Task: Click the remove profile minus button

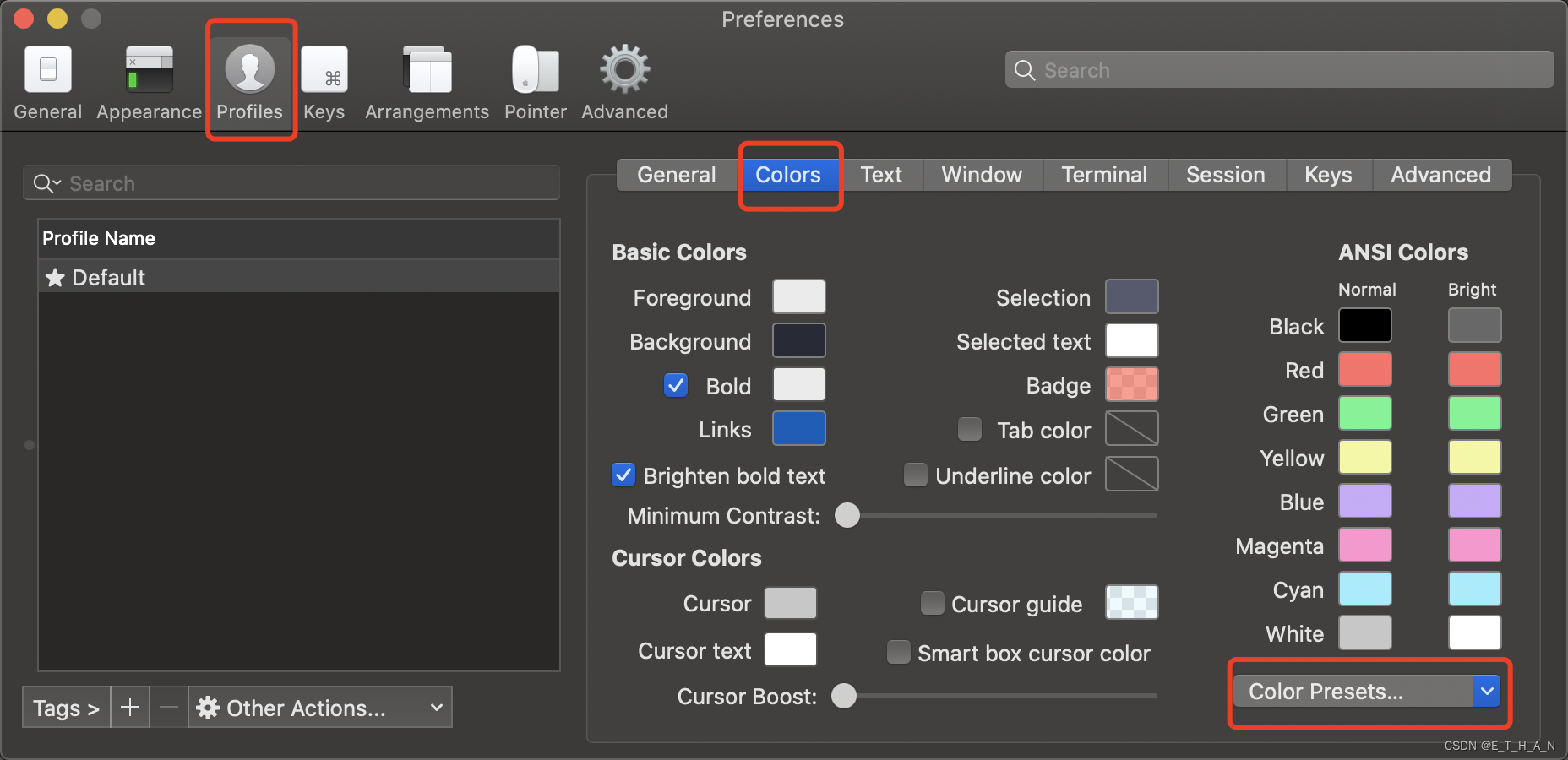Action: pyautogui.click(x=168, y=708)
